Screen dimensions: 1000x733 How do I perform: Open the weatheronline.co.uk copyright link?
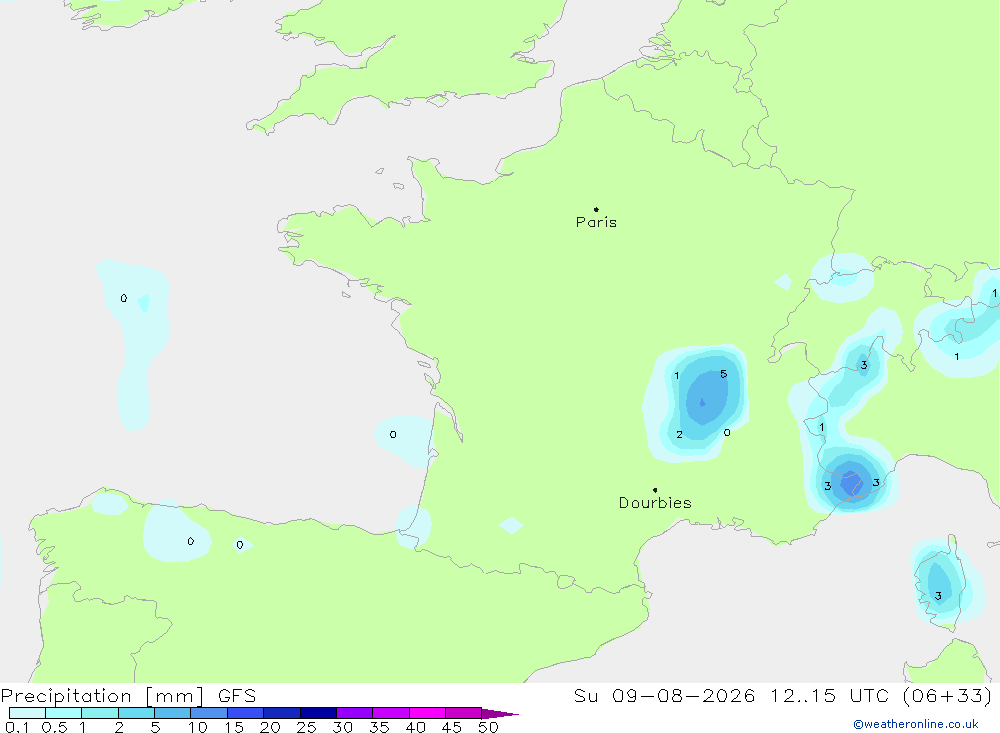click(x=916, y=724)
